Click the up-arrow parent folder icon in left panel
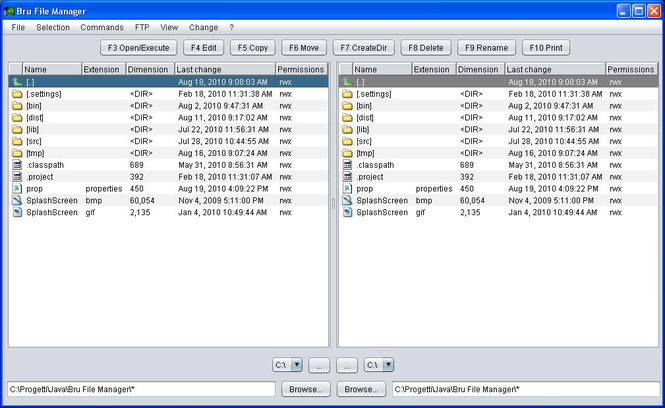The height and width of the screenshot is (408, 665). [x=17, y=82]
